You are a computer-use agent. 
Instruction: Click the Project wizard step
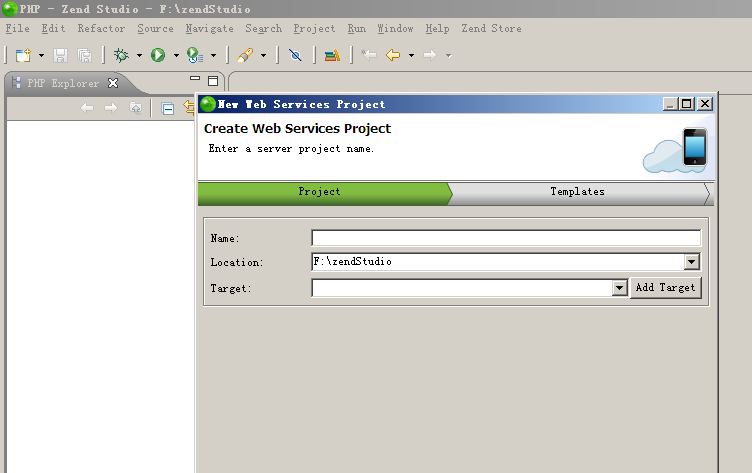pyautogui.click(x=325, y=194)
